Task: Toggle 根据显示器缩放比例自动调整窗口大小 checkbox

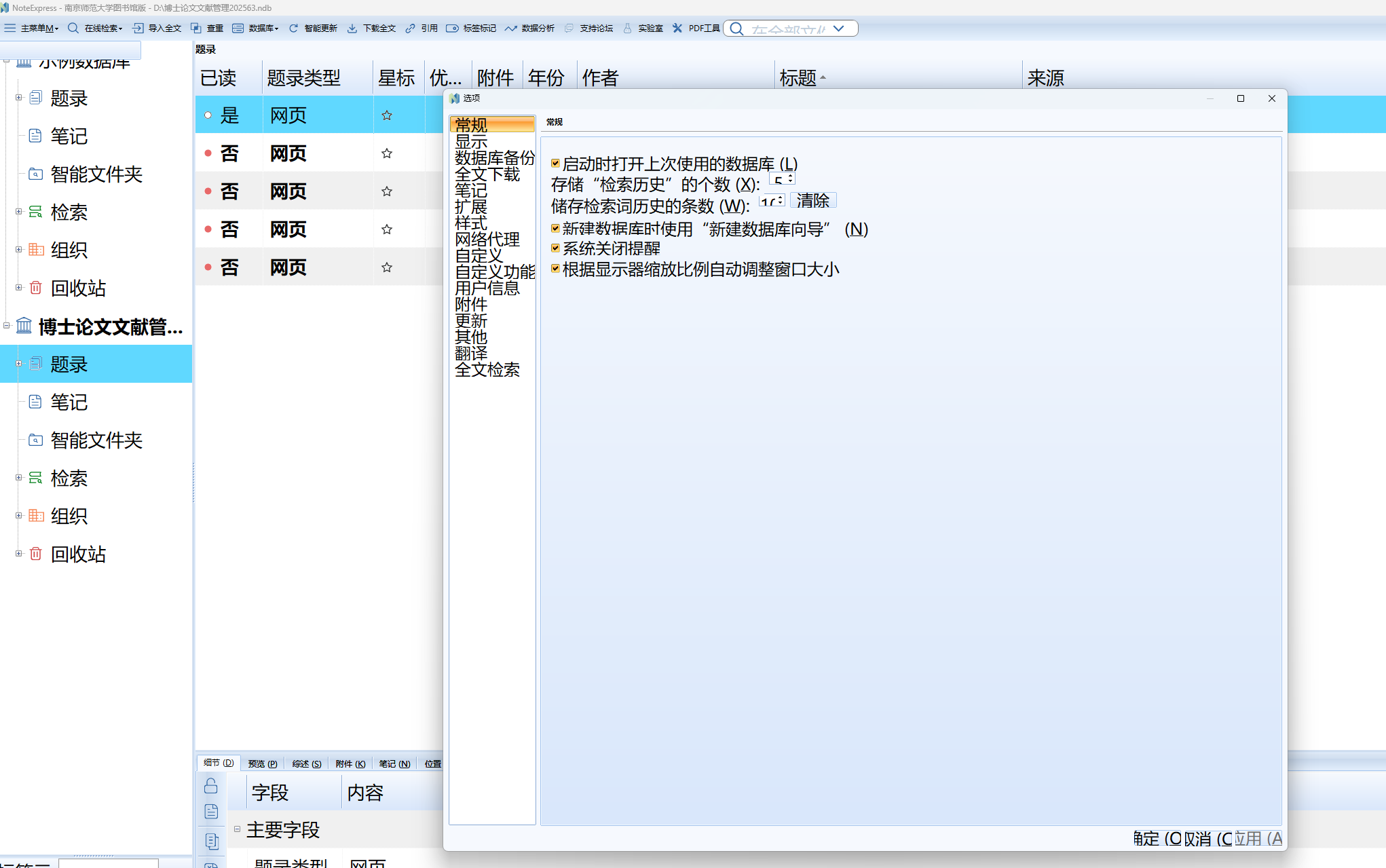Action: [x=555, y=268]
